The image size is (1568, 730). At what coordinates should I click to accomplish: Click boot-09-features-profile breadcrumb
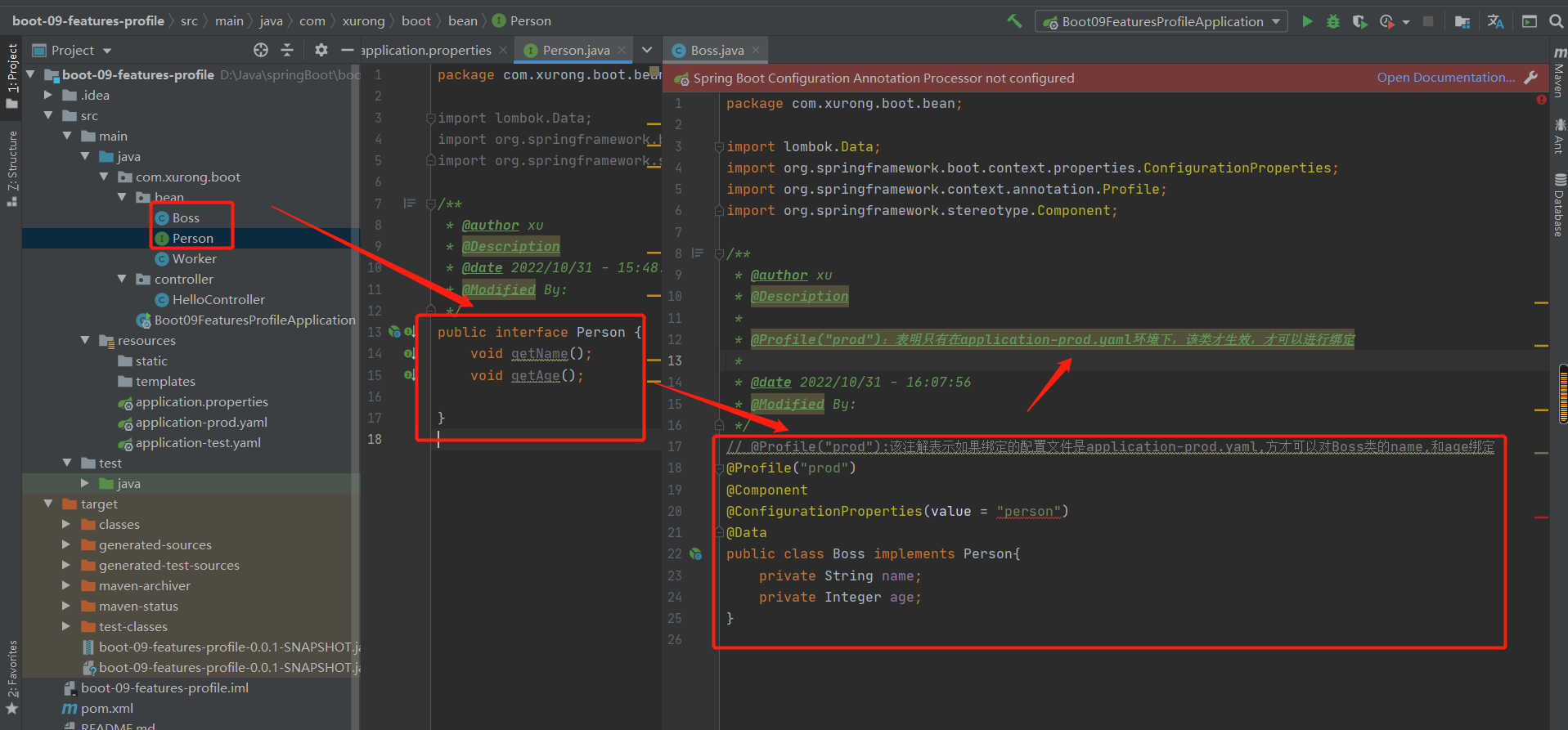(x=88, y=20)
